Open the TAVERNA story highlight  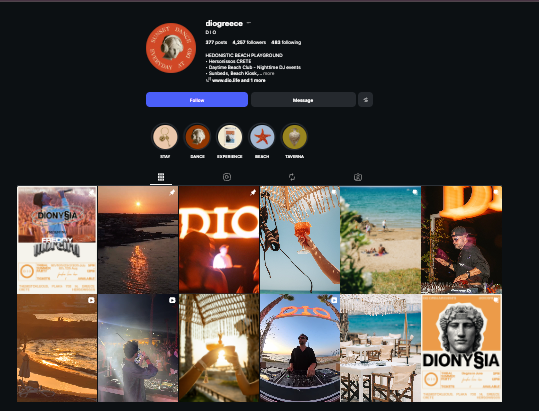294,137
